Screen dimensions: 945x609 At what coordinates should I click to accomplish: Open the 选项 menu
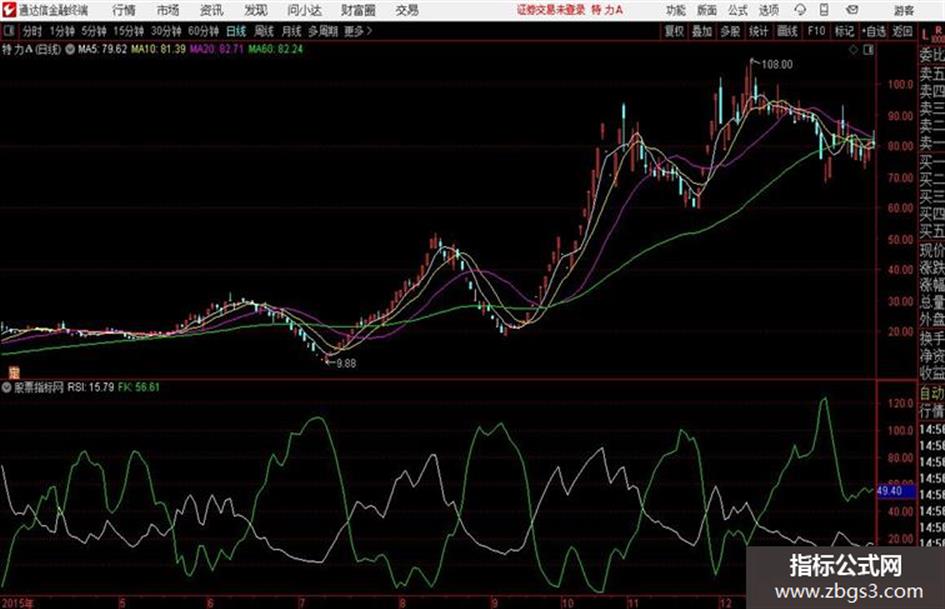(x=768, y=10)
